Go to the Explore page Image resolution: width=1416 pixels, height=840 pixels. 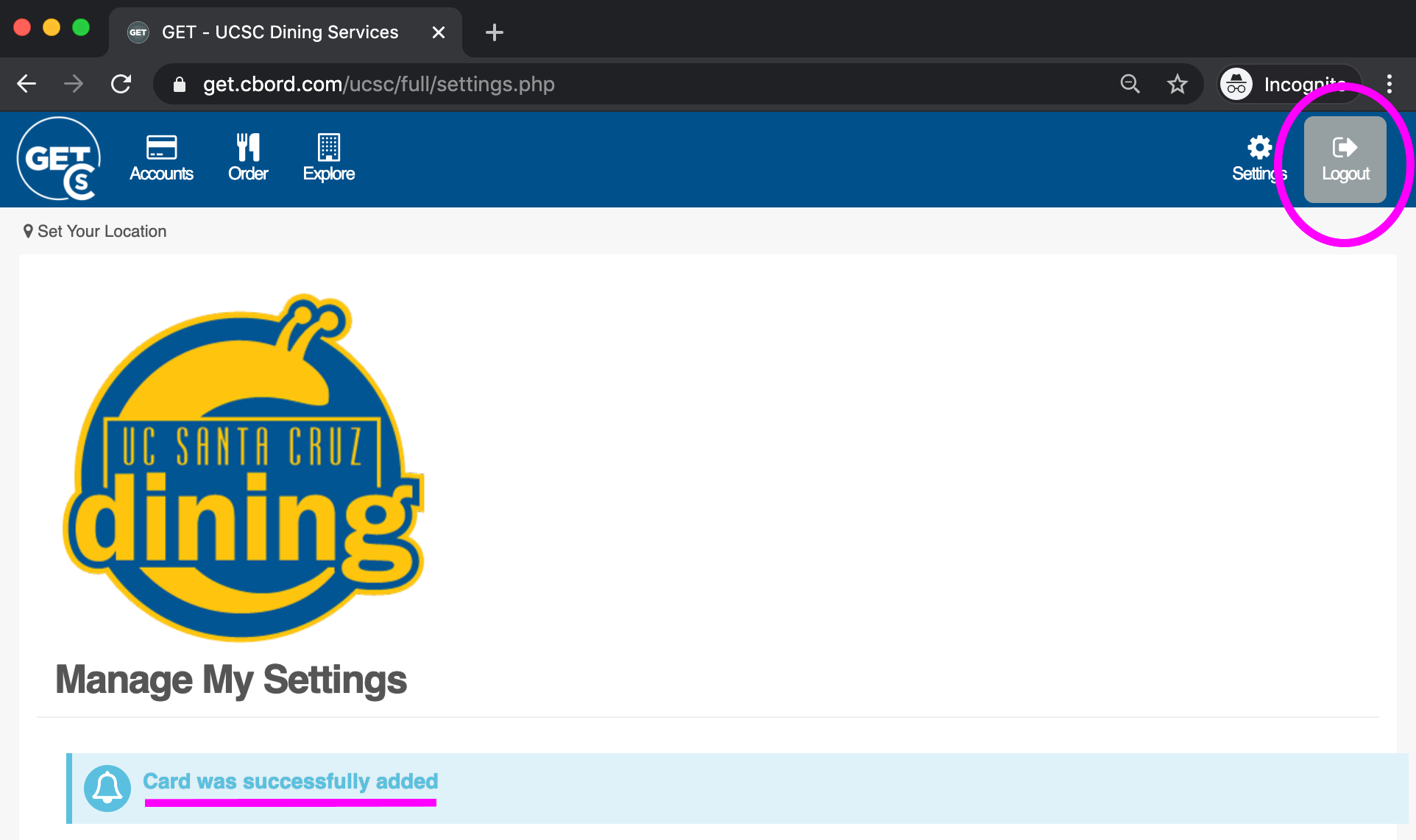[x=329, y=158]
